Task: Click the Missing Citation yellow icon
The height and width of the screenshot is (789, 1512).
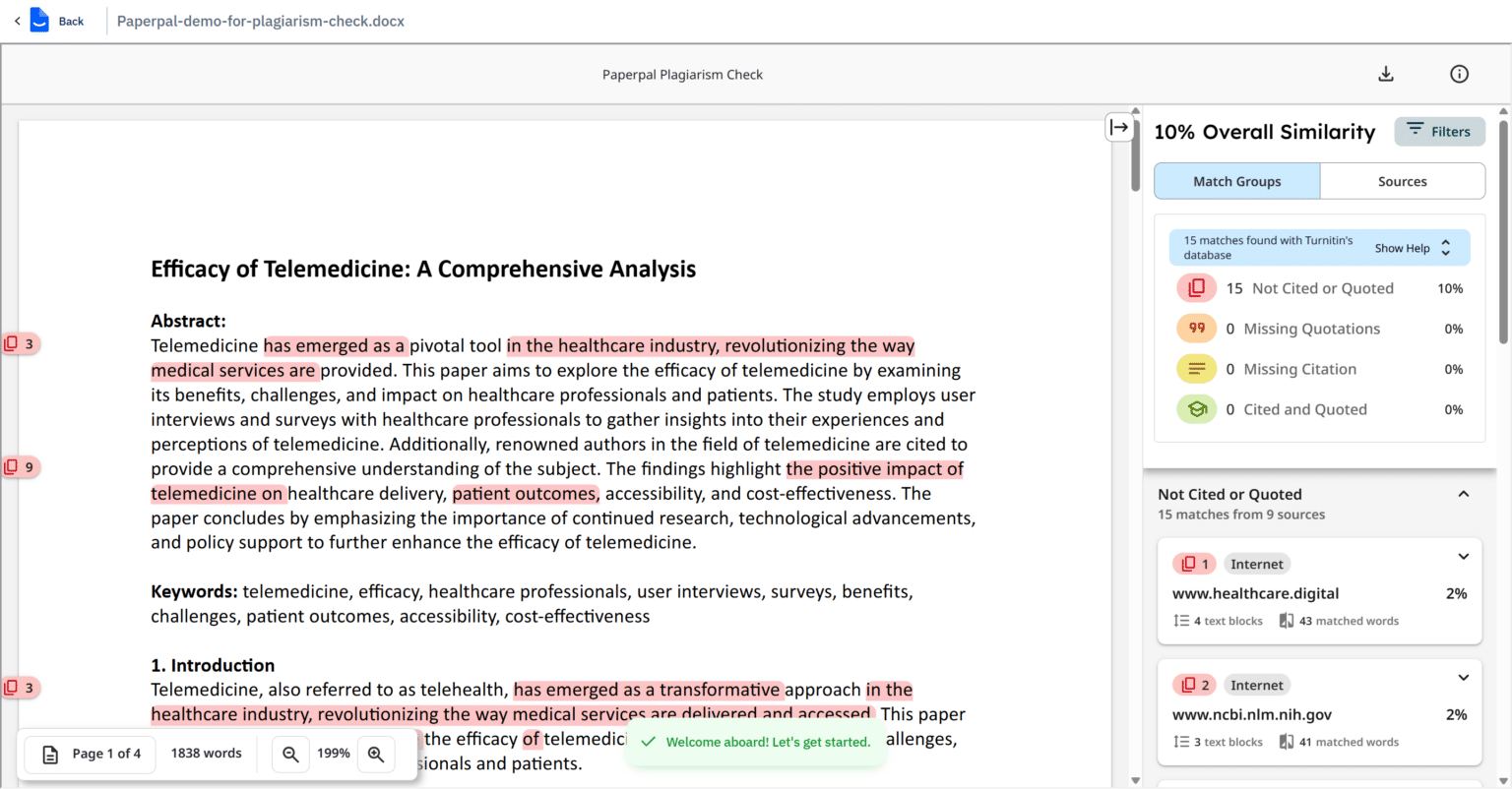Action: 1196,369
